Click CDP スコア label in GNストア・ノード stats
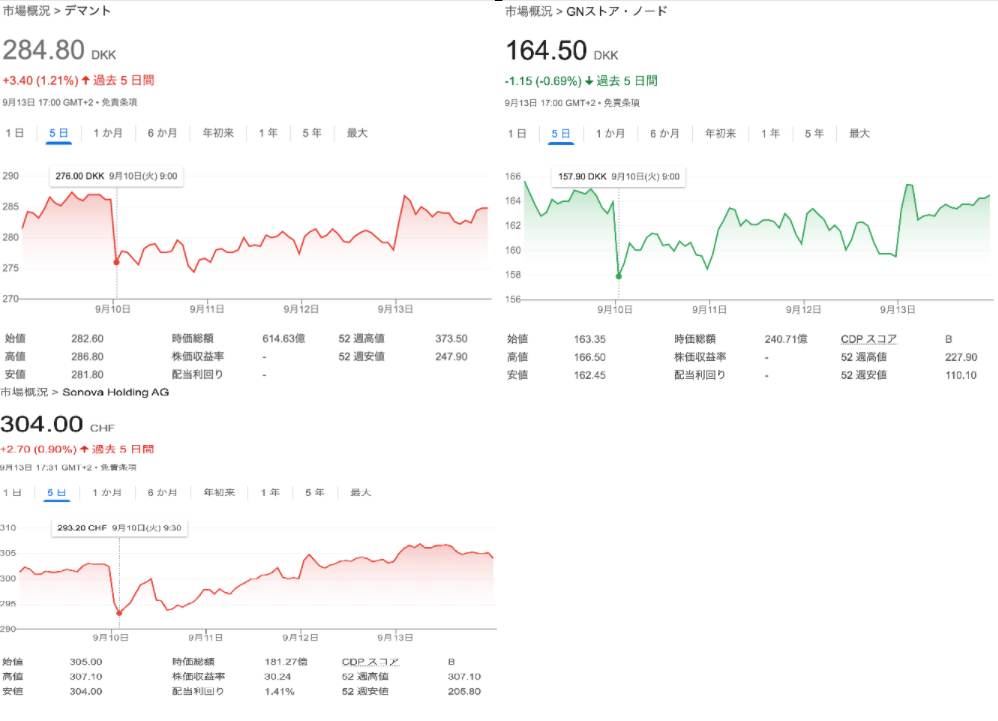Image resolution: width=998 pixels, height=721 pixels. (x=869, y=339)
